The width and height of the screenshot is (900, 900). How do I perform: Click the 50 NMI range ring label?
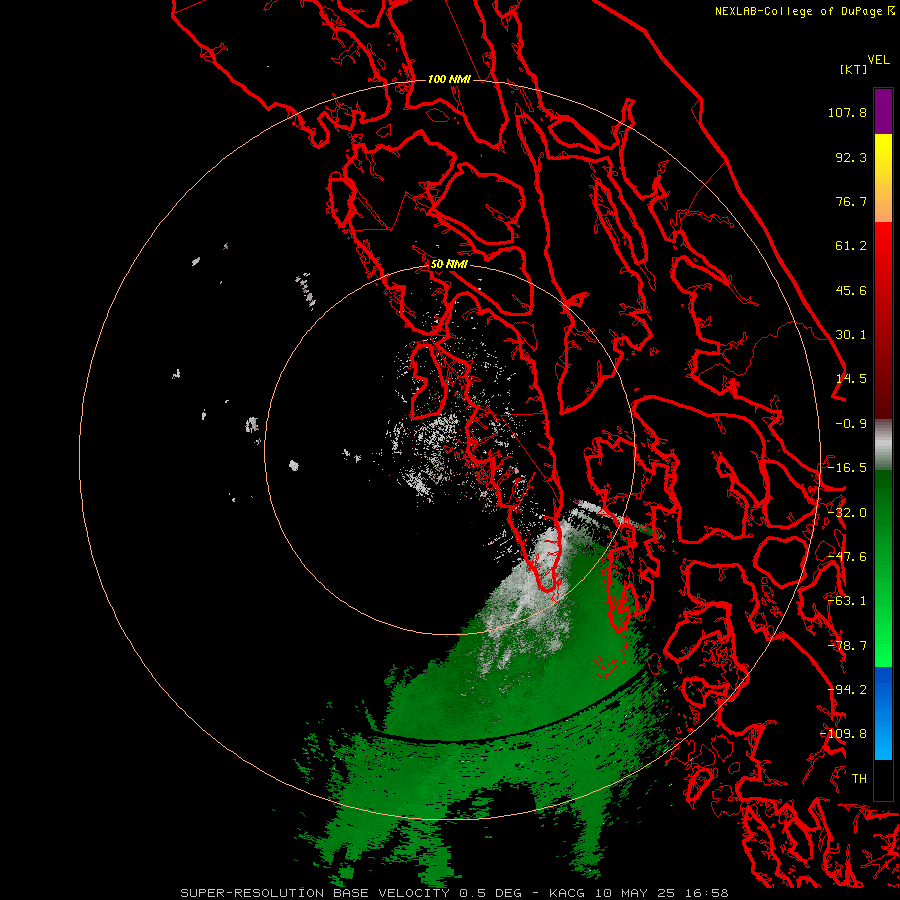[x=449, y=264]
